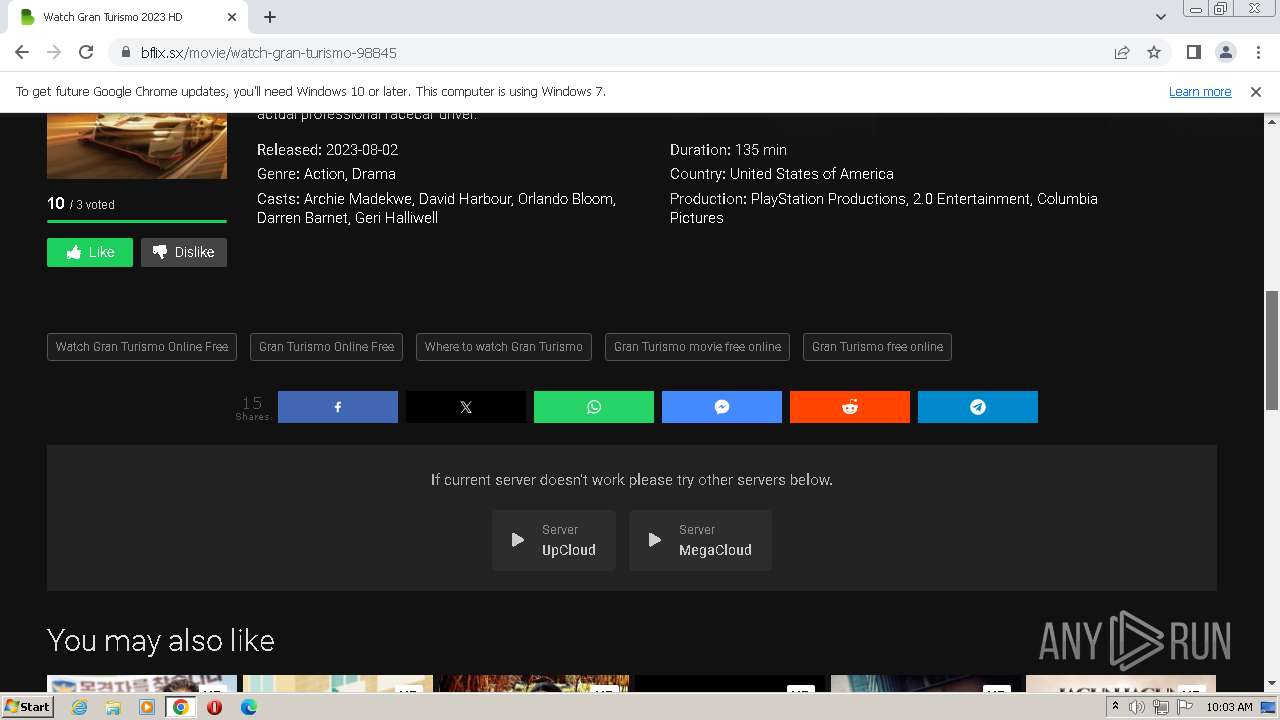
Task: Share this page from address bar
Action: click(1122, 52)
